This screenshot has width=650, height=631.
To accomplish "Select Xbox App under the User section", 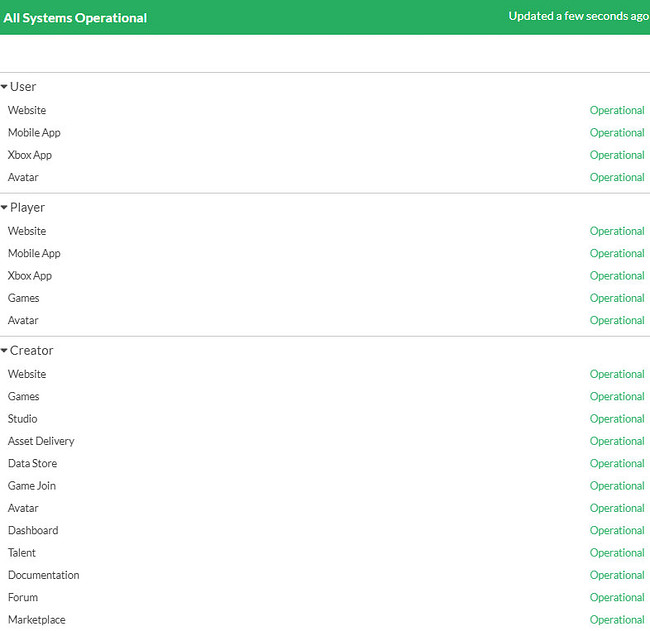I will pos(30,155).
